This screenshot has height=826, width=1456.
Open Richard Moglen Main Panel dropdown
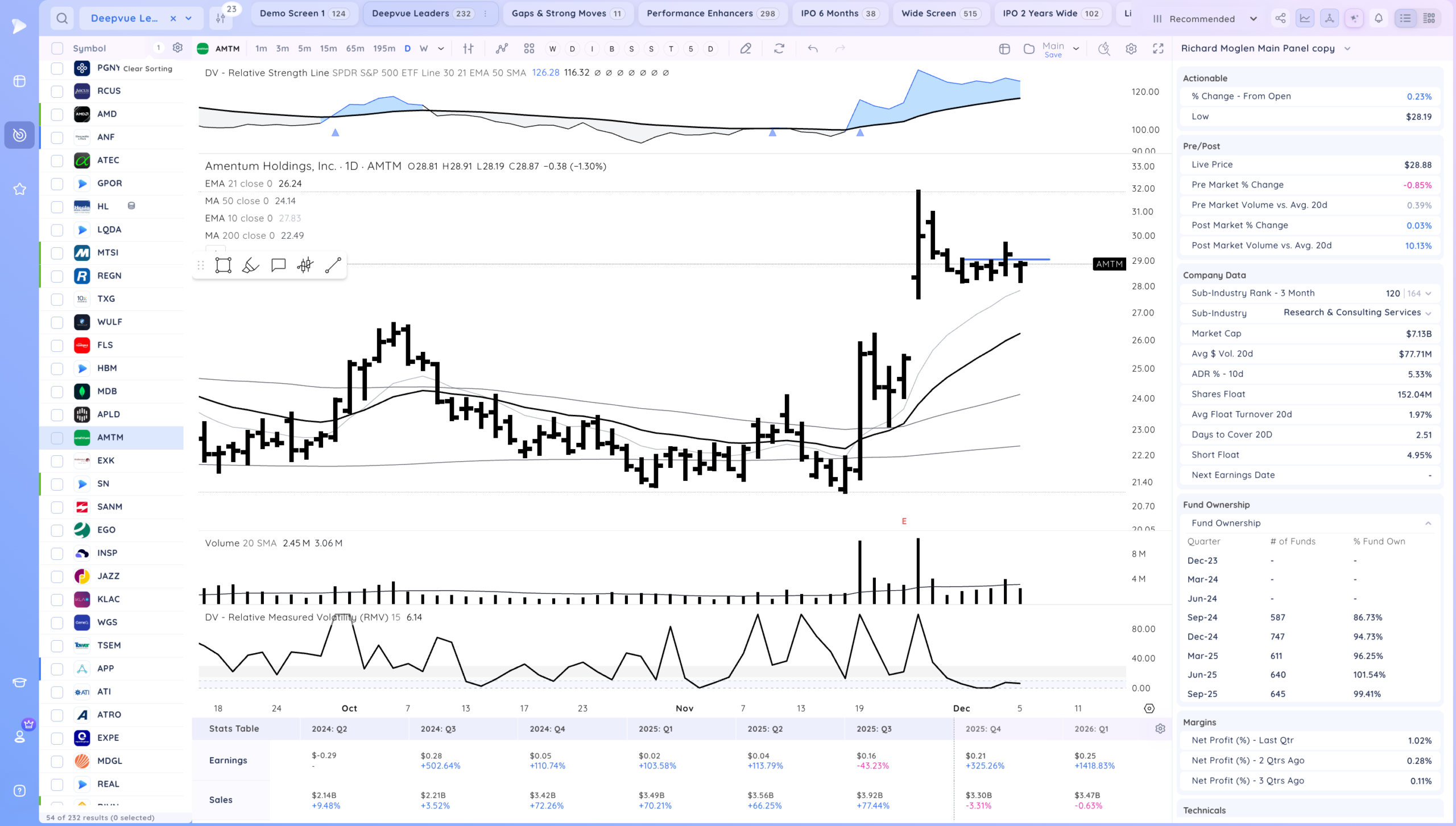tap(1347, 48)
